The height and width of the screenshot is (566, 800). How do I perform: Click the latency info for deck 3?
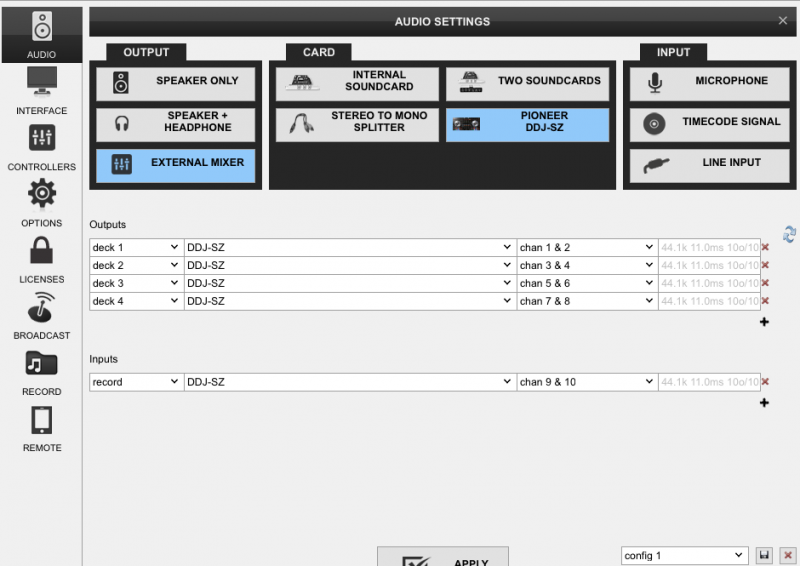(x=710, y=283)
